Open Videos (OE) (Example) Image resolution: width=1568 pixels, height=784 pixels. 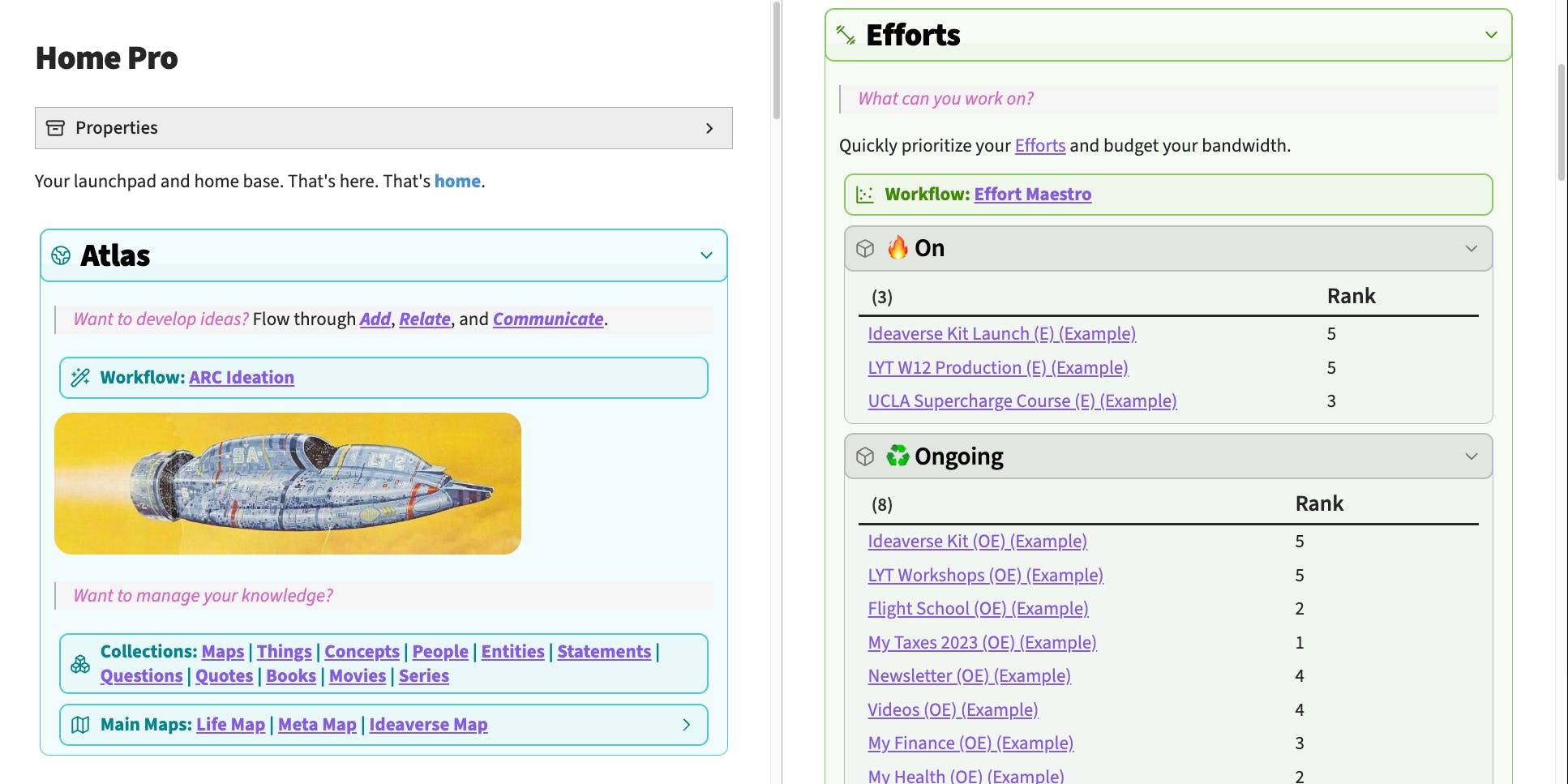[953, 710]
